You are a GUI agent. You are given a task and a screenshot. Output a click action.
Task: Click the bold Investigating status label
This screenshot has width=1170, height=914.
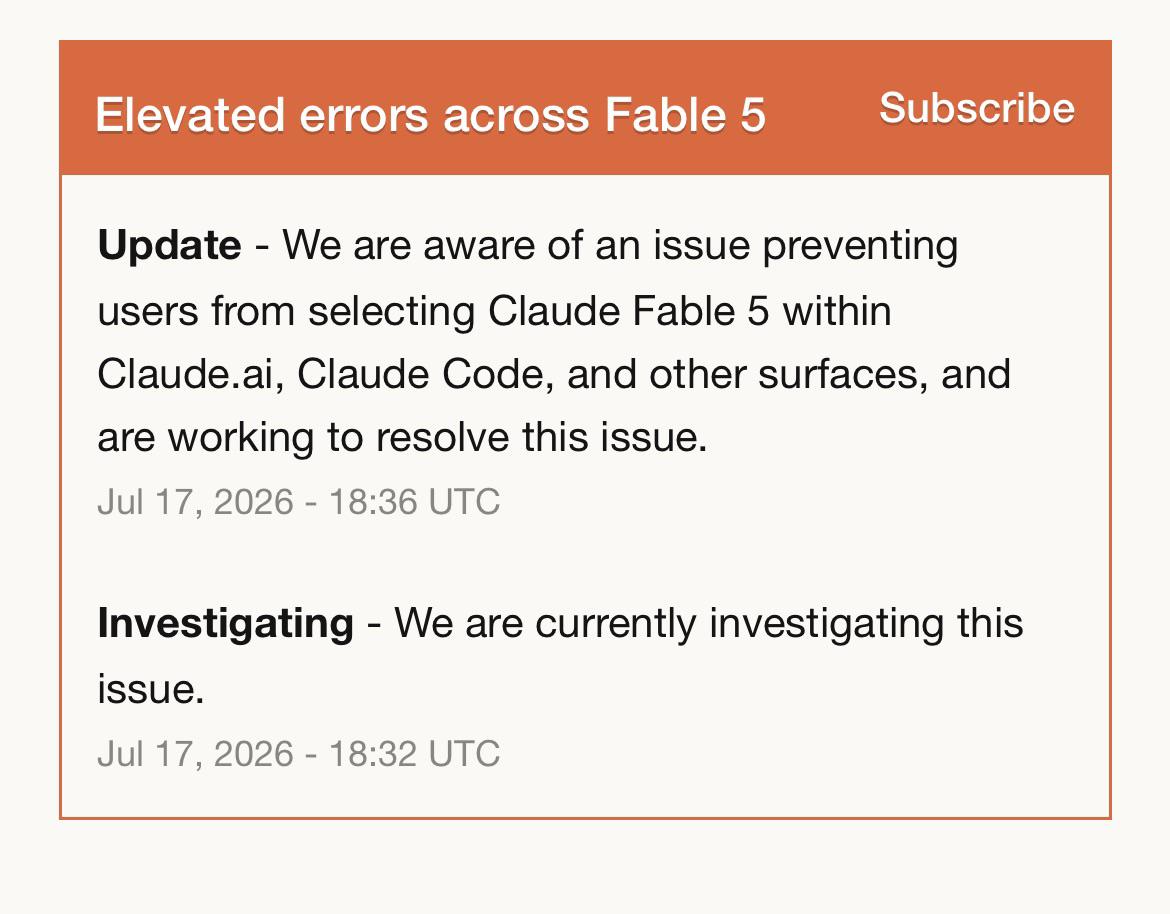[225, 623]
